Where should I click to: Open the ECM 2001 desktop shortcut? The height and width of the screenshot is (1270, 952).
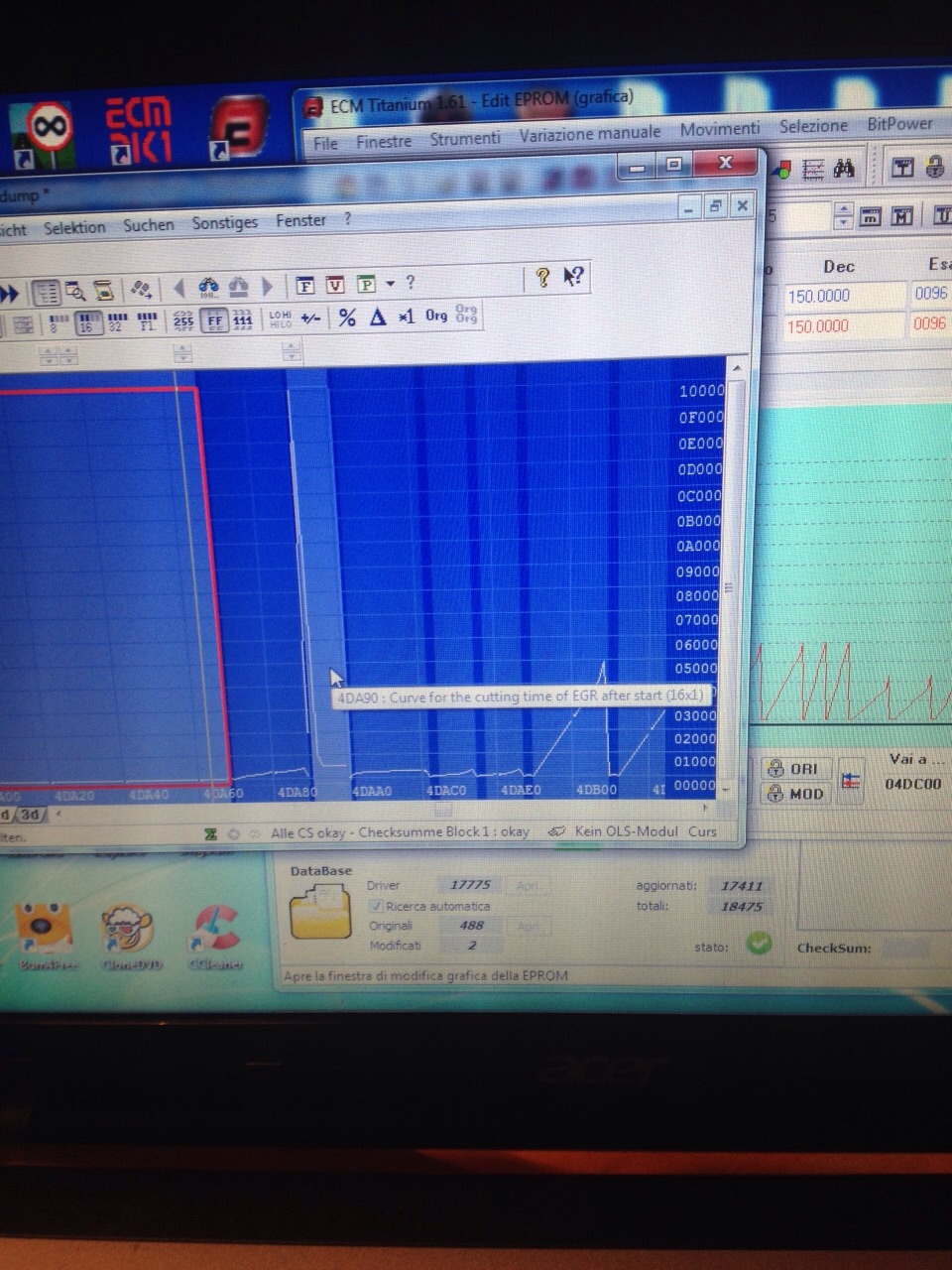pos(138,131)
